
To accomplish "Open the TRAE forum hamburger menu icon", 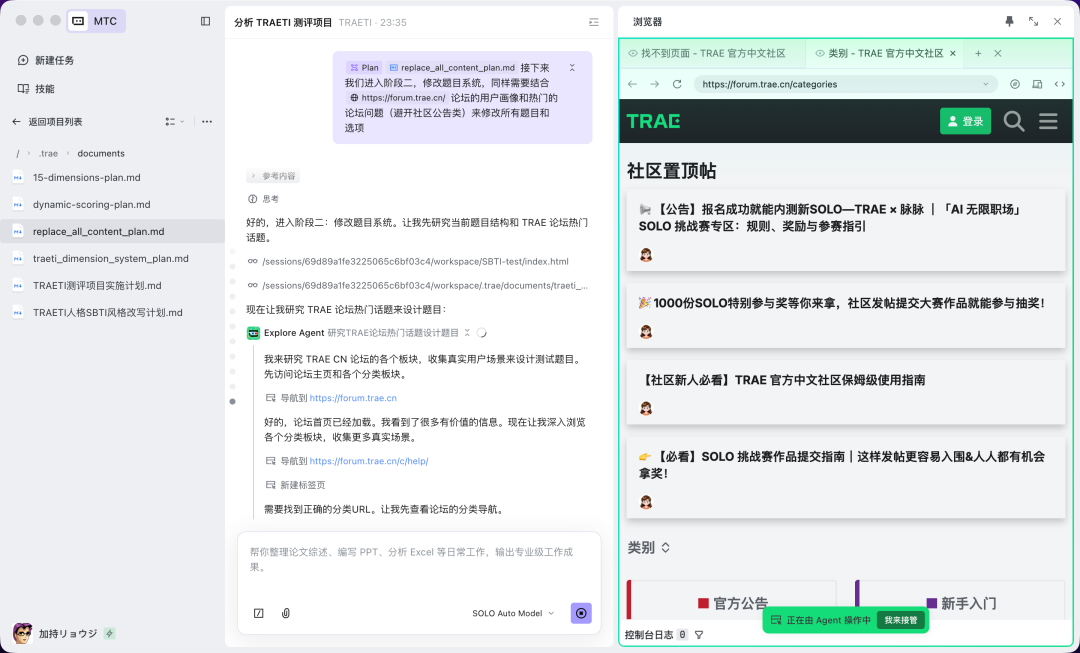I will (x=1048, y=120).
